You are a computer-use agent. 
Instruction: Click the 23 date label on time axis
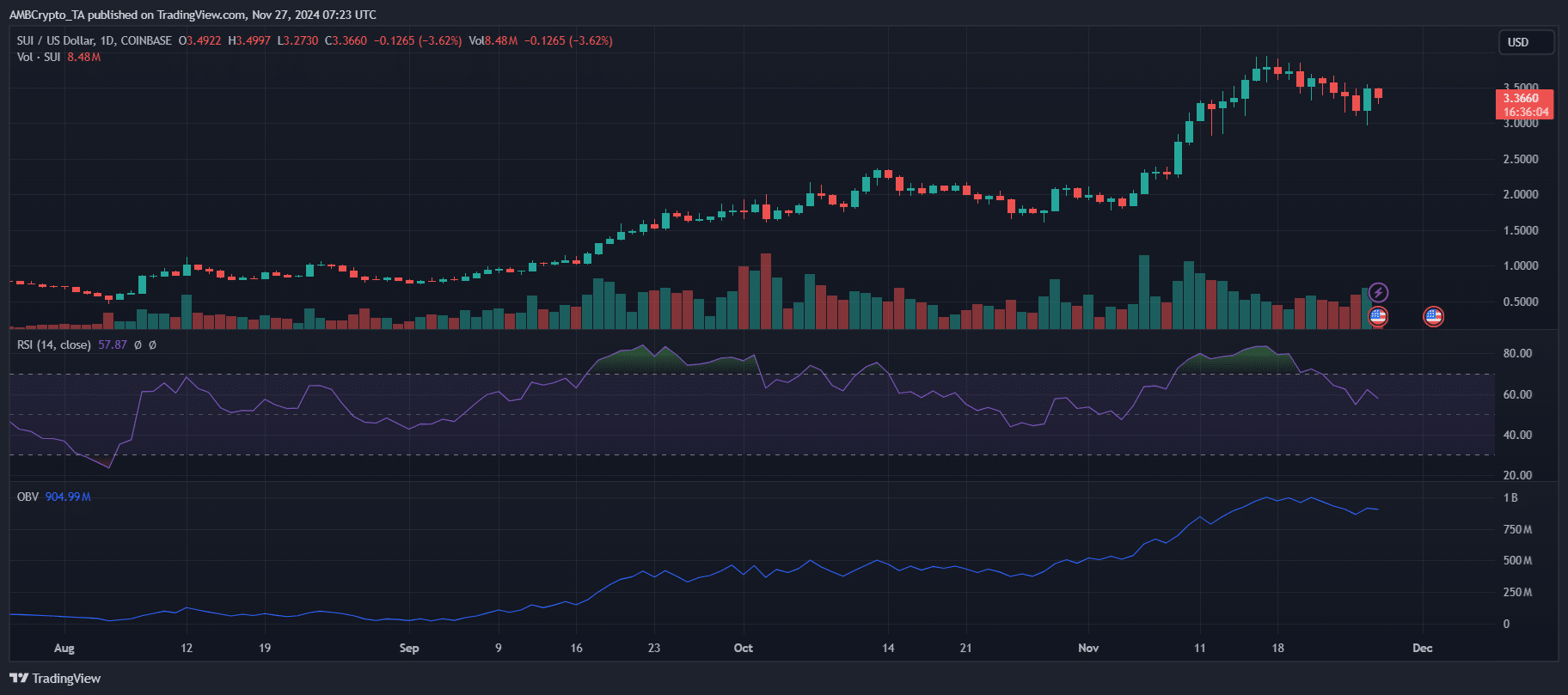click(x=654, y=648)
